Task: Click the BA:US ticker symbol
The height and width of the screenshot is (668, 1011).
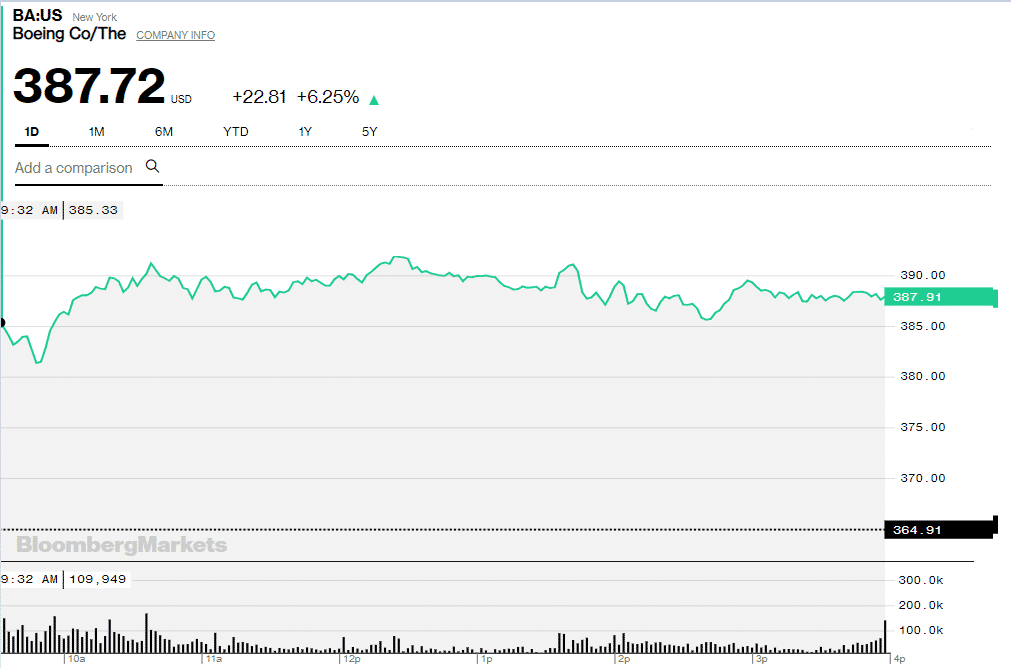Action: click(37, 15)
